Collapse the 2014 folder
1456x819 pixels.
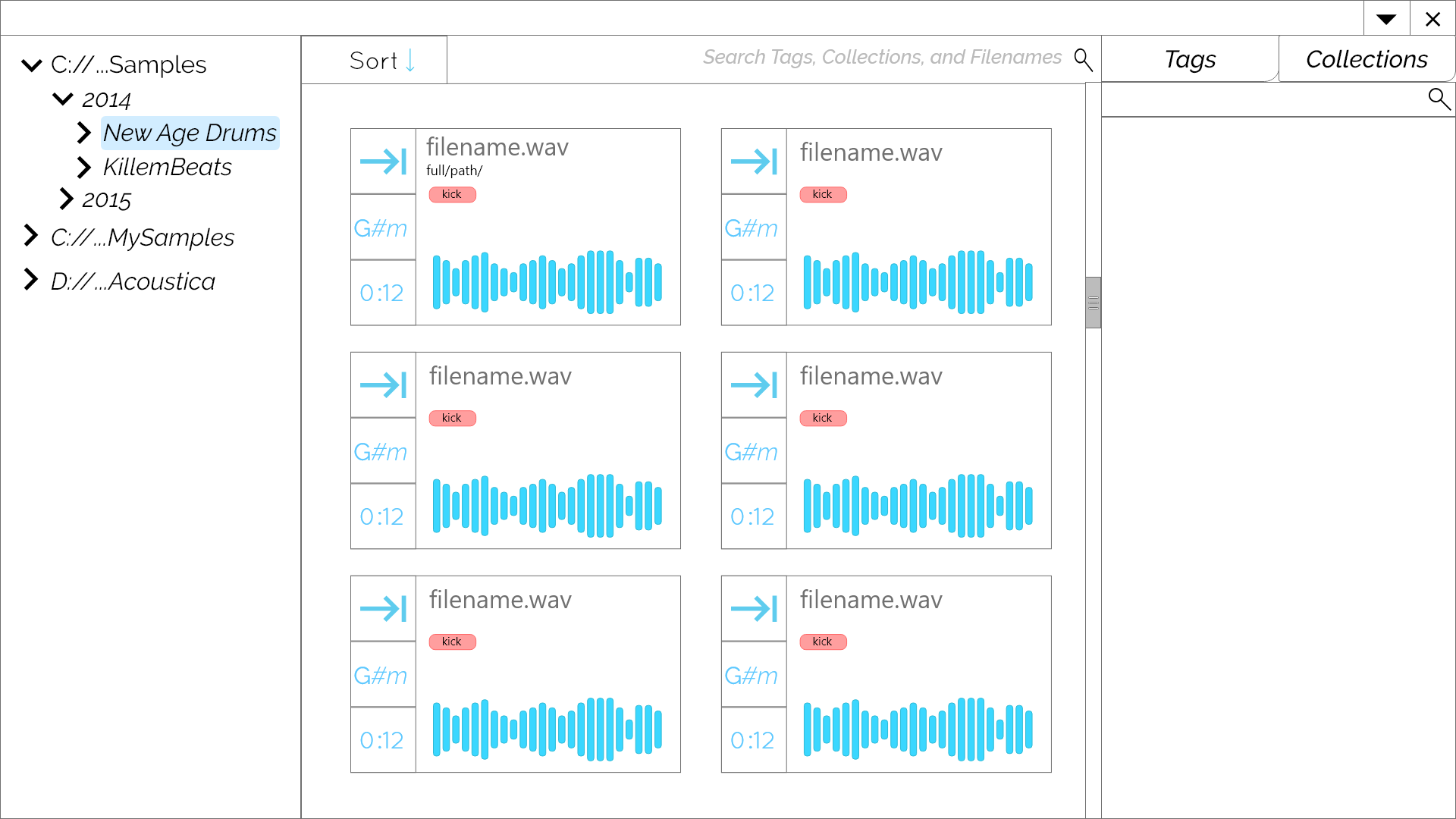63,99
